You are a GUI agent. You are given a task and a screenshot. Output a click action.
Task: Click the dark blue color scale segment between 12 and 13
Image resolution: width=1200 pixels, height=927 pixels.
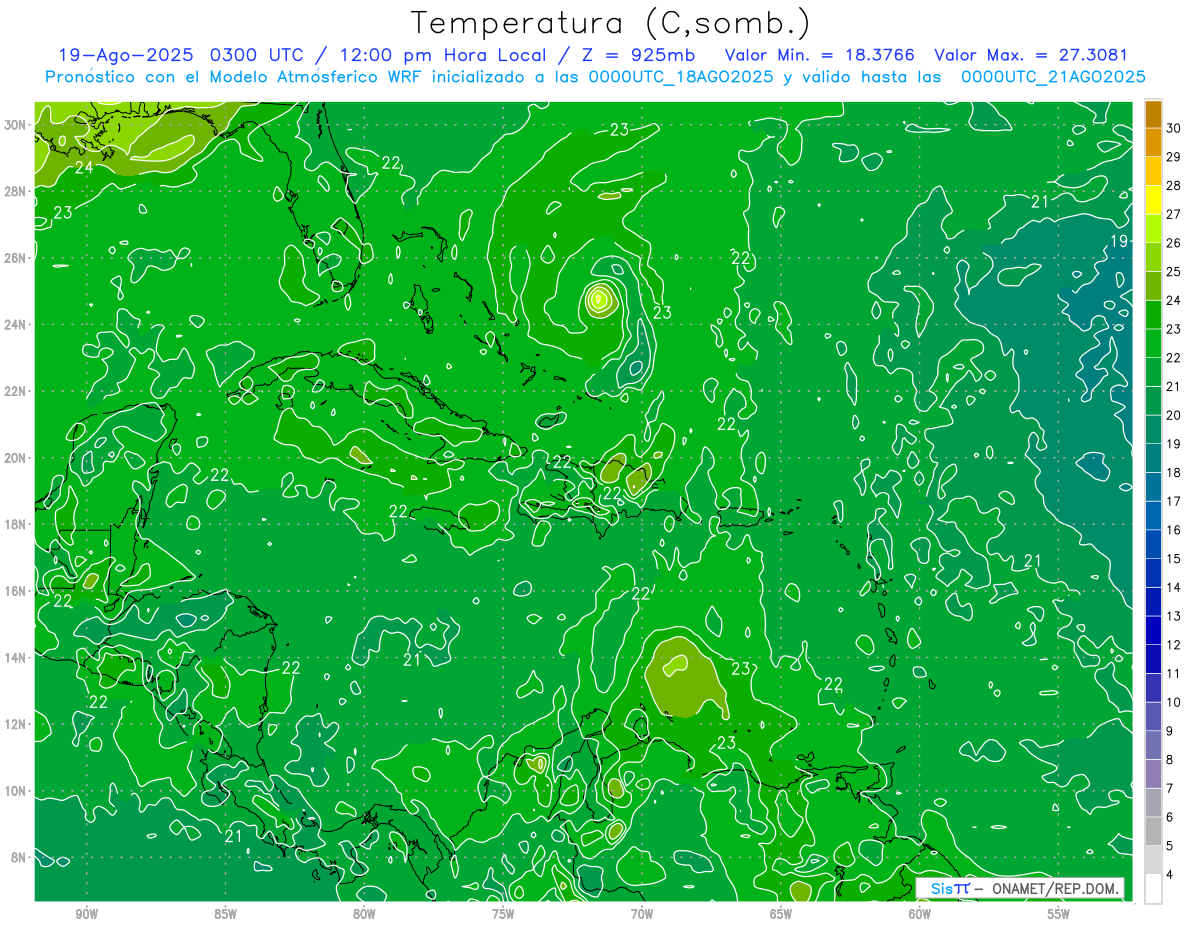click(1153, 630)
